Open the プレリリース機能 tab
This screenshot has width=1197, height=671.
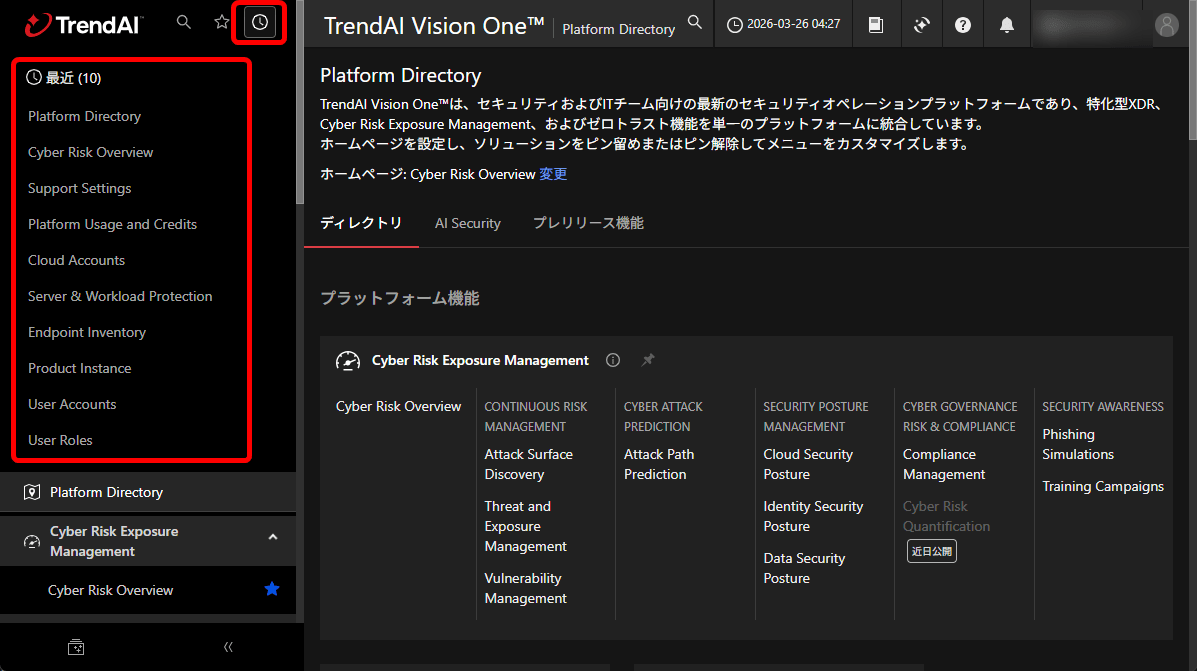tap(588, 223)
